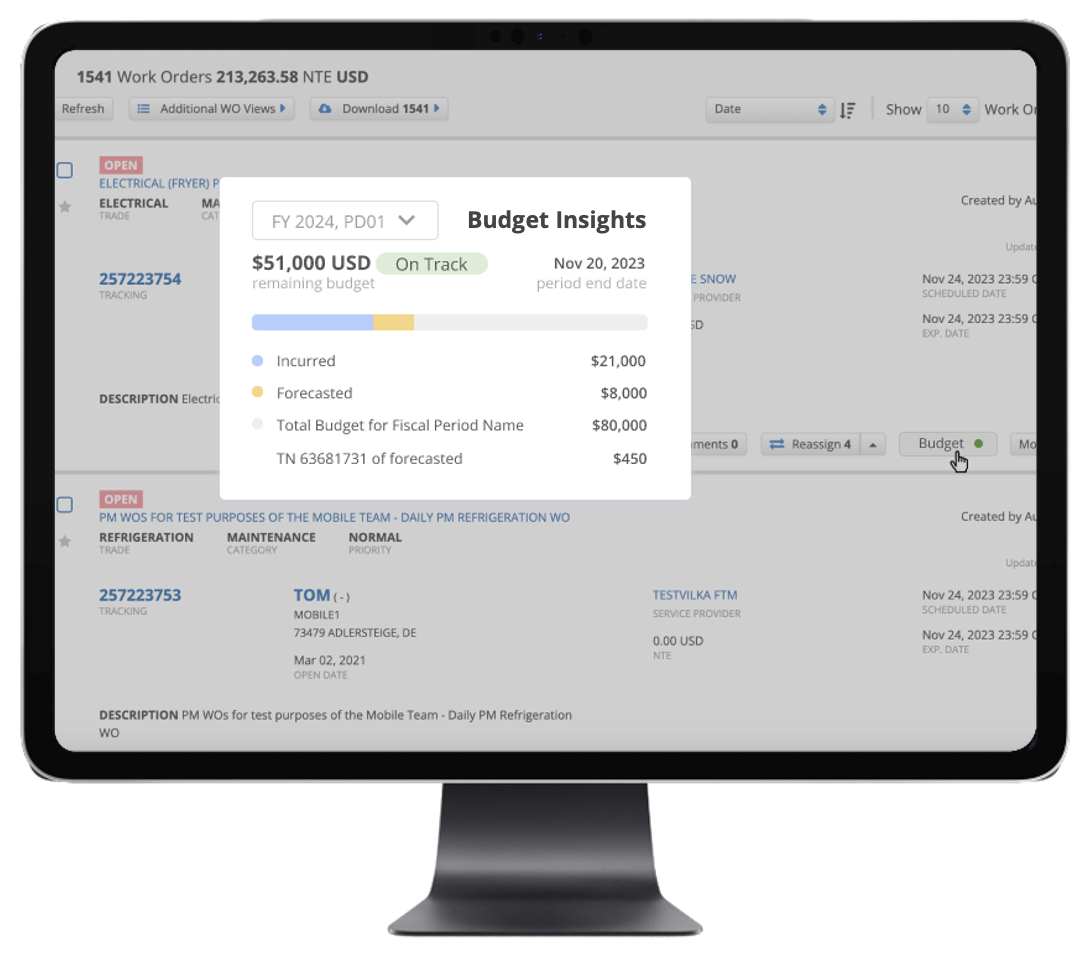Expand the caret next to Reassign 4
Screen dimensions: 1090x954
(x=873, y=444)
